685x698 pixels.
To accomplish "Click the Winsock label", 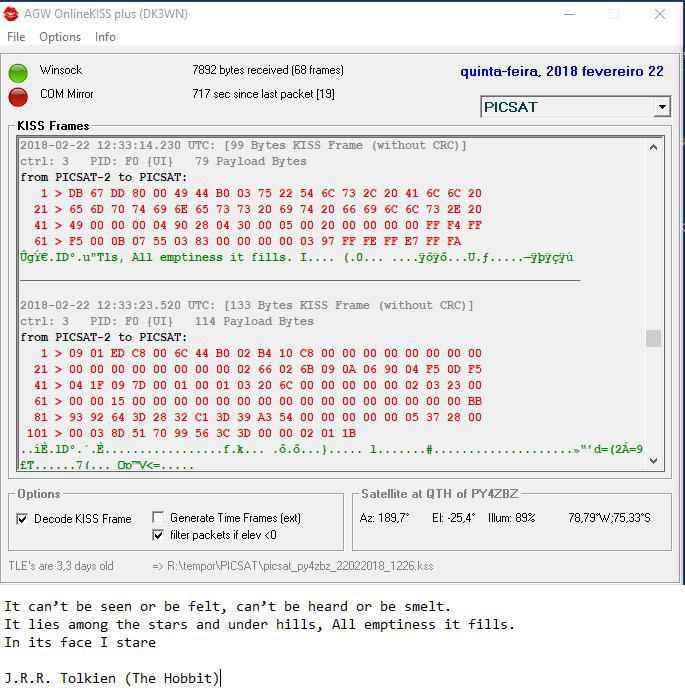I will click(x=61, y=70).
